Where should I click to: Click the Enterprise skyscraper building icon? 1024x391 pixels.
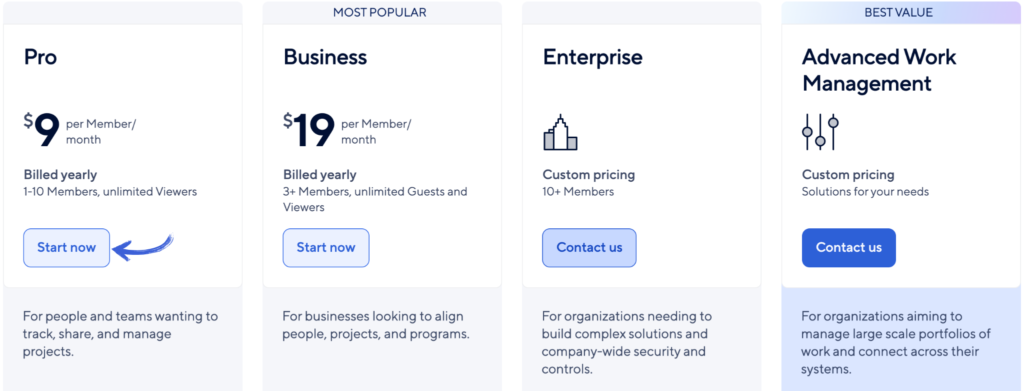pos(560,132)
